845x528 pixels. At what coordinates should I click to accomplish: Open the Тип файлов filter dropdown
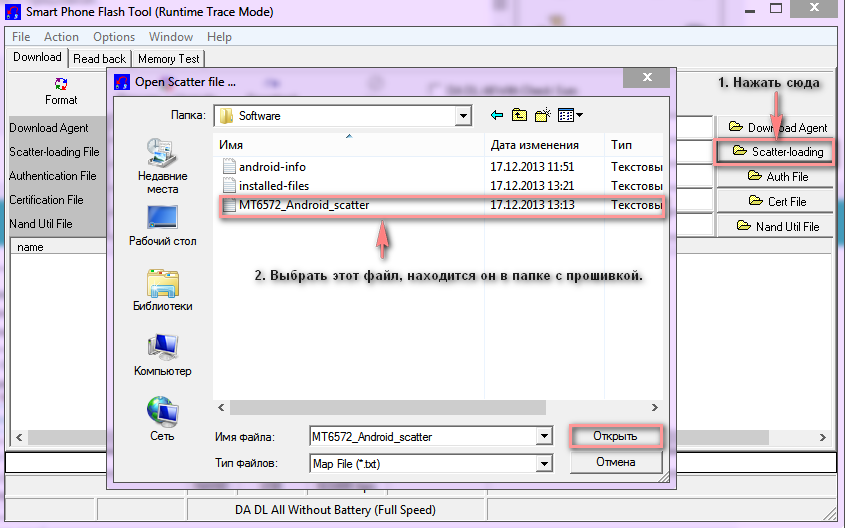click(544, 464)
